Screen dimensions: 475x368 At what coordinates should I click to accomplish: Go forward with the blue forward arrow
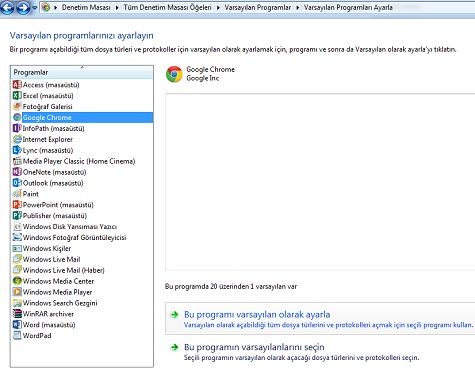coord(23,8)
